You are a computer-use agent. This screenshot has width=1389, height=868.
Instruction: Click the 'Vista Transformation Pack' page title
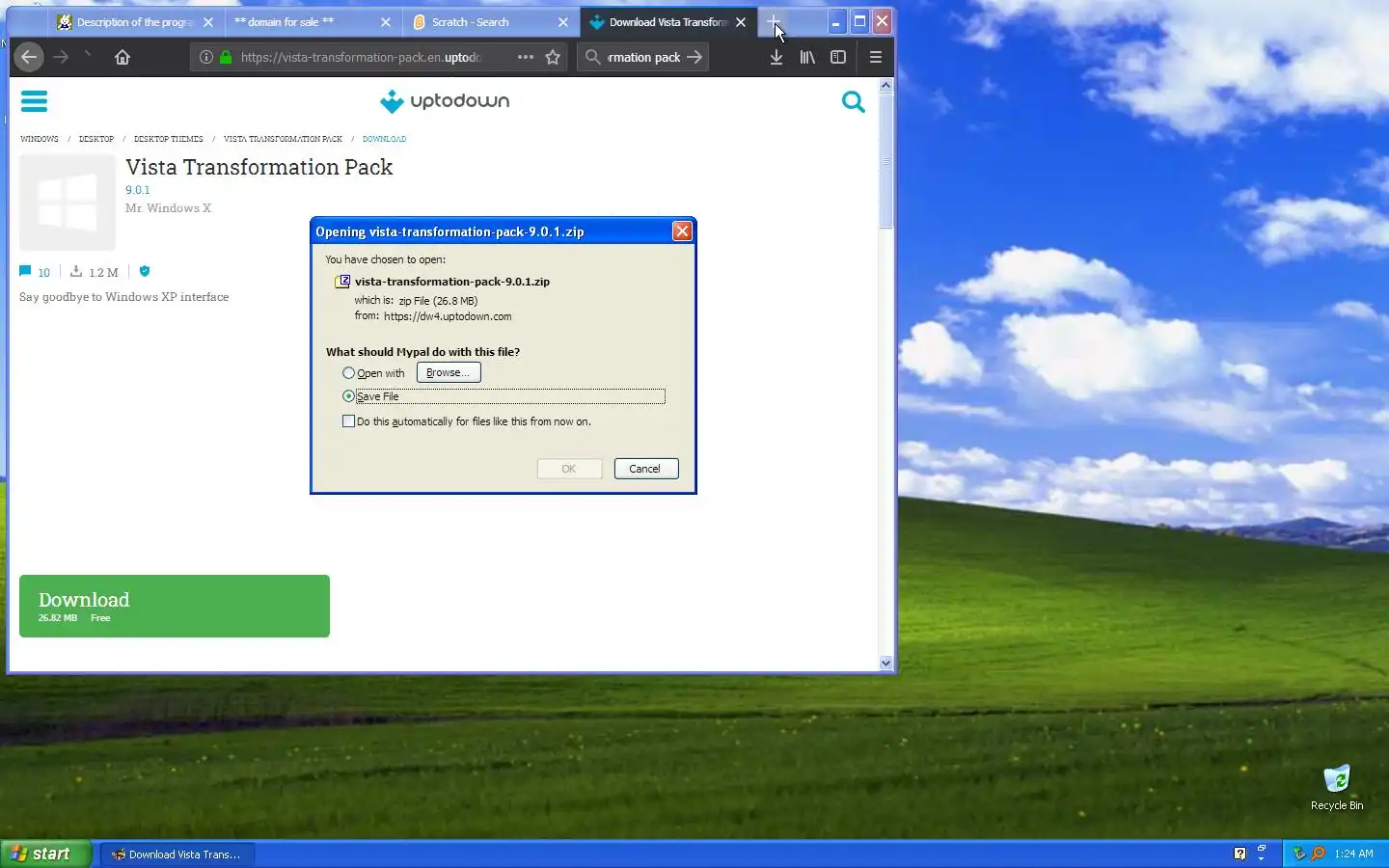(x=259, y=167)
